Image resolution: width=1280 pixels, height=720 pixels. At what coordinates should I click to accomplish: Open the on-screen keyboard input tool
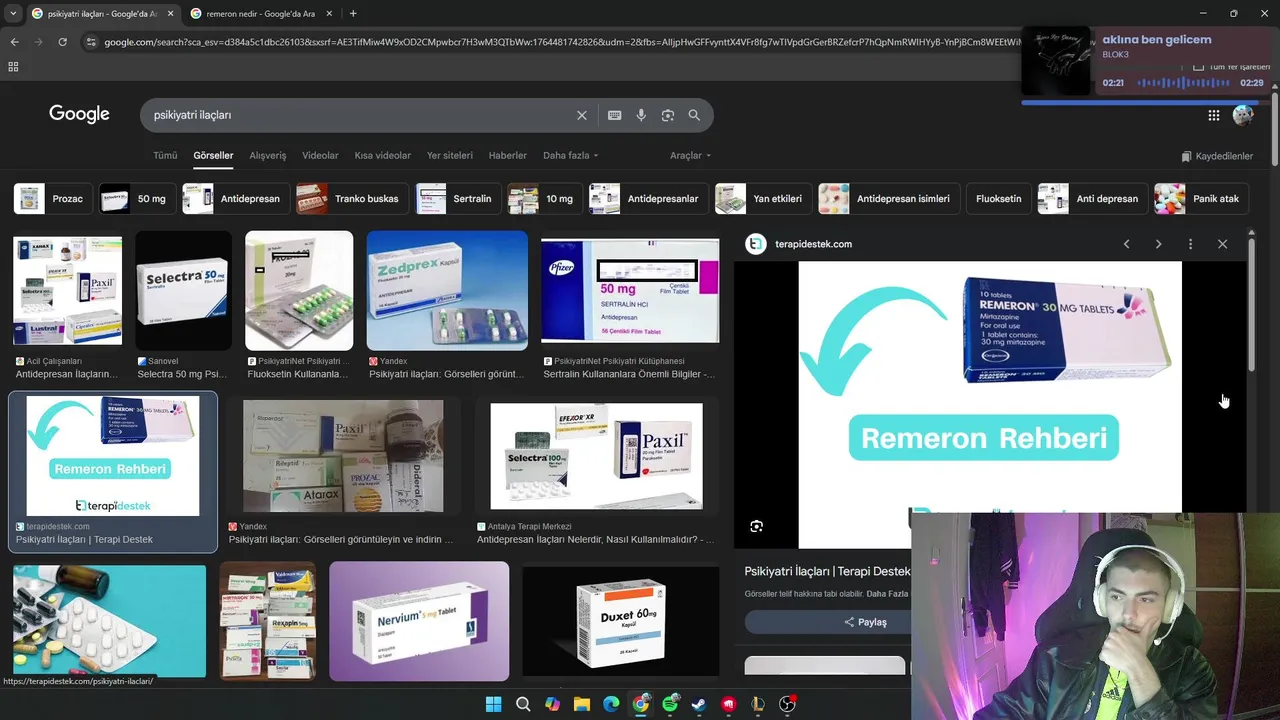pos(614,115)
